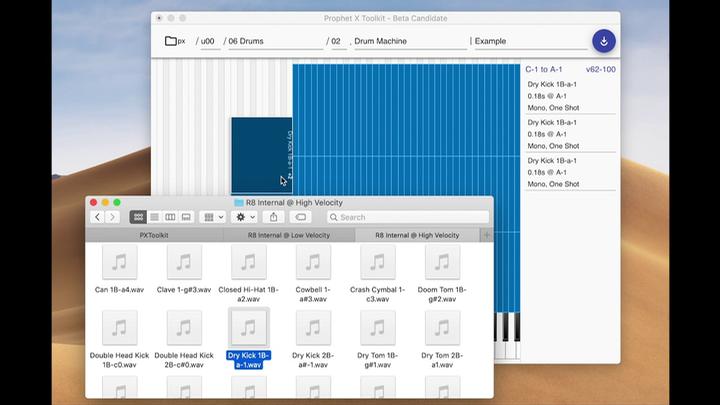Select the Dry Tom 2B-a1.wav file icon

pos(442,327)
